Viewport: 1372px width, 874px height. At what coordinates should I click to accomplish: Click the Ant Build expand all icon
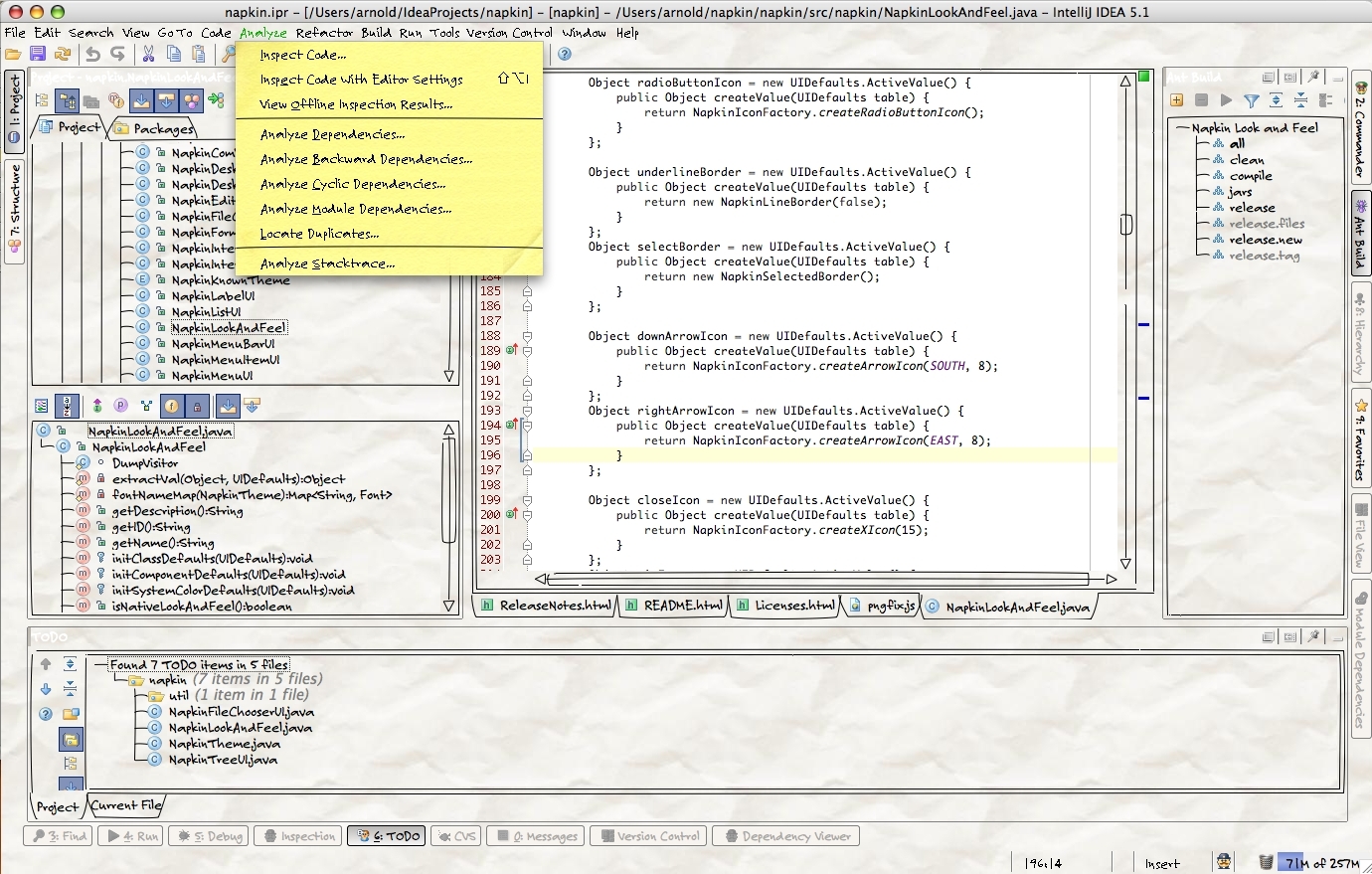pyautogui.click(x=1276, y=100)
